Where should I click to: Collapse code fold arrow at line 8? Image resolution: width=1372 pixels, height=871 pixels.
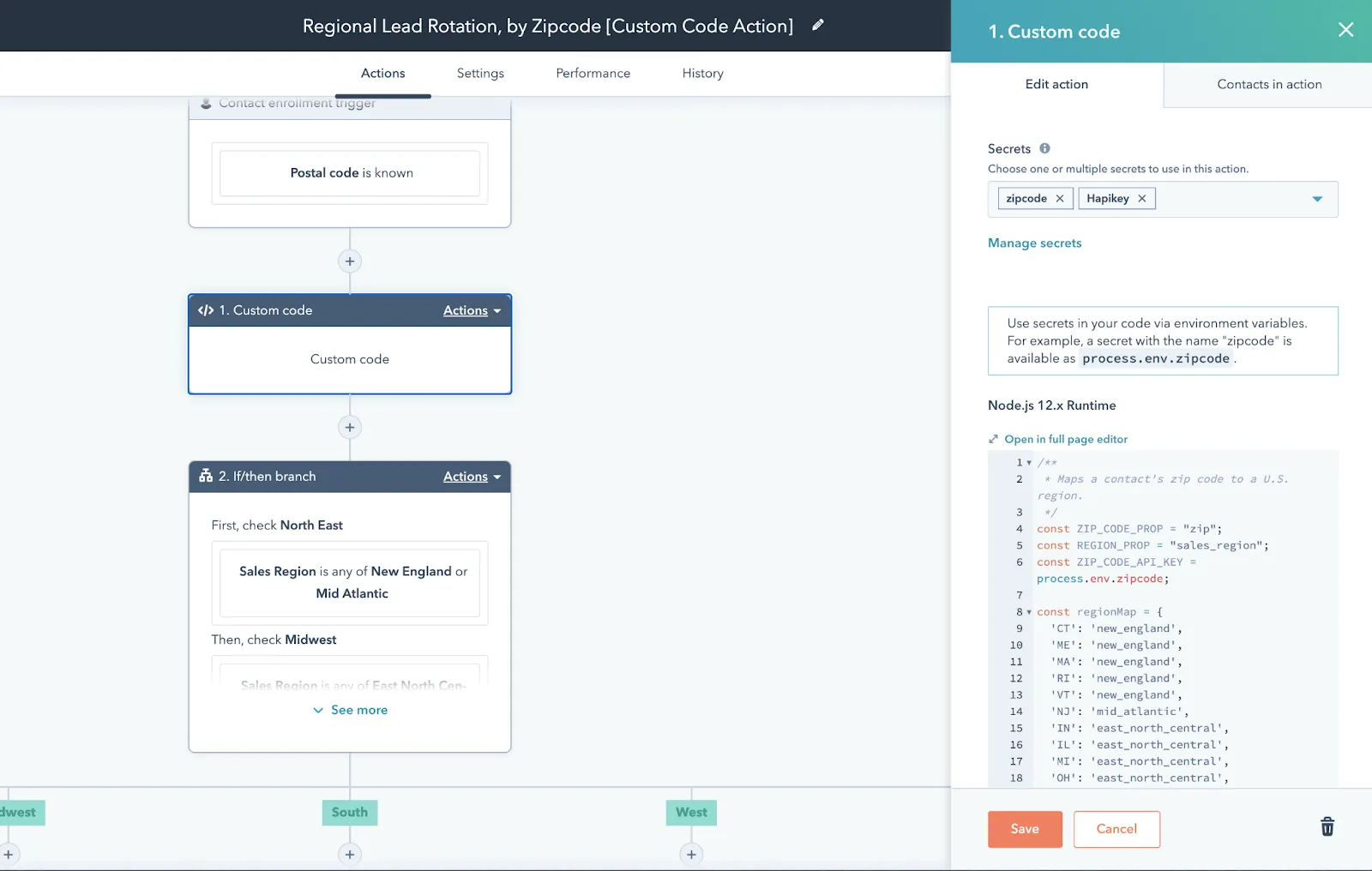click(1029, 612)
